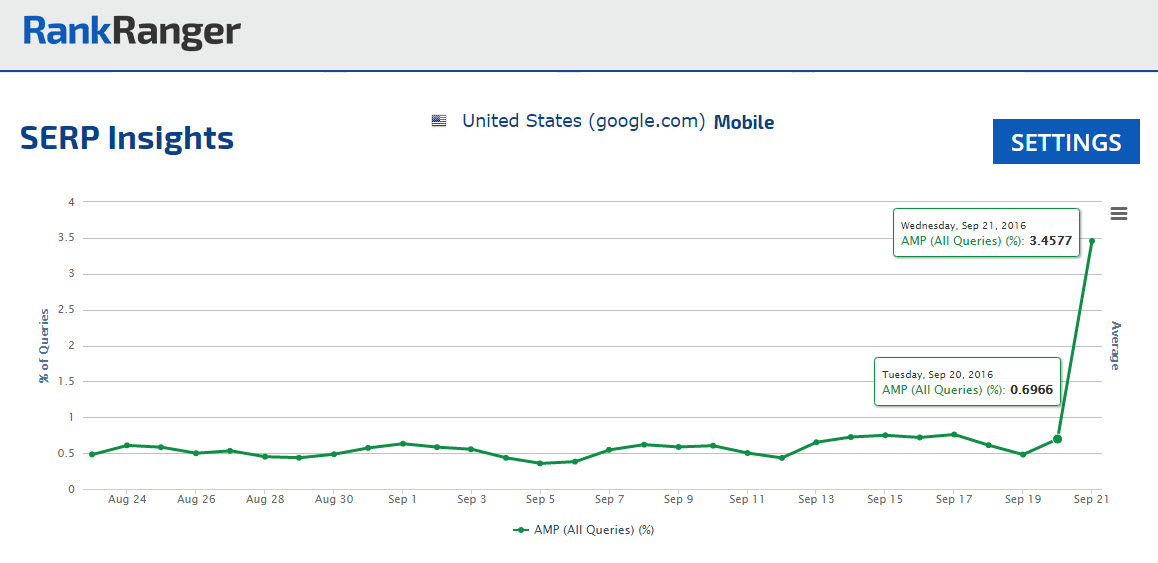Click the Sep 5 data point
This screenshot has height=563, width=1158.
click(x=540, y=463)
